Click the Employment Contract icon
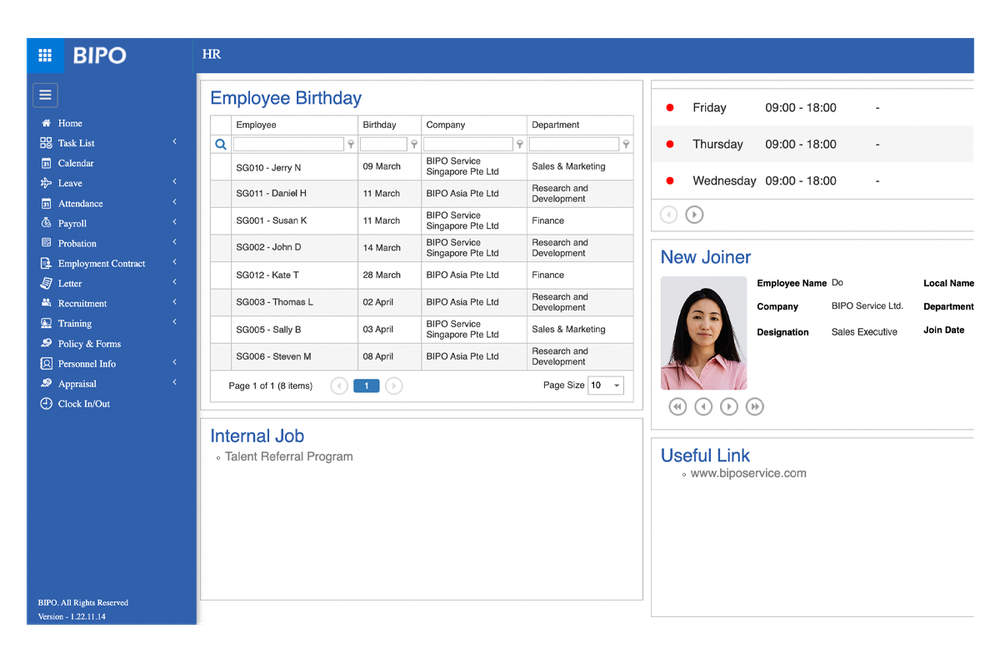Screen dimensions: 1000x666 tap(46, 263)
